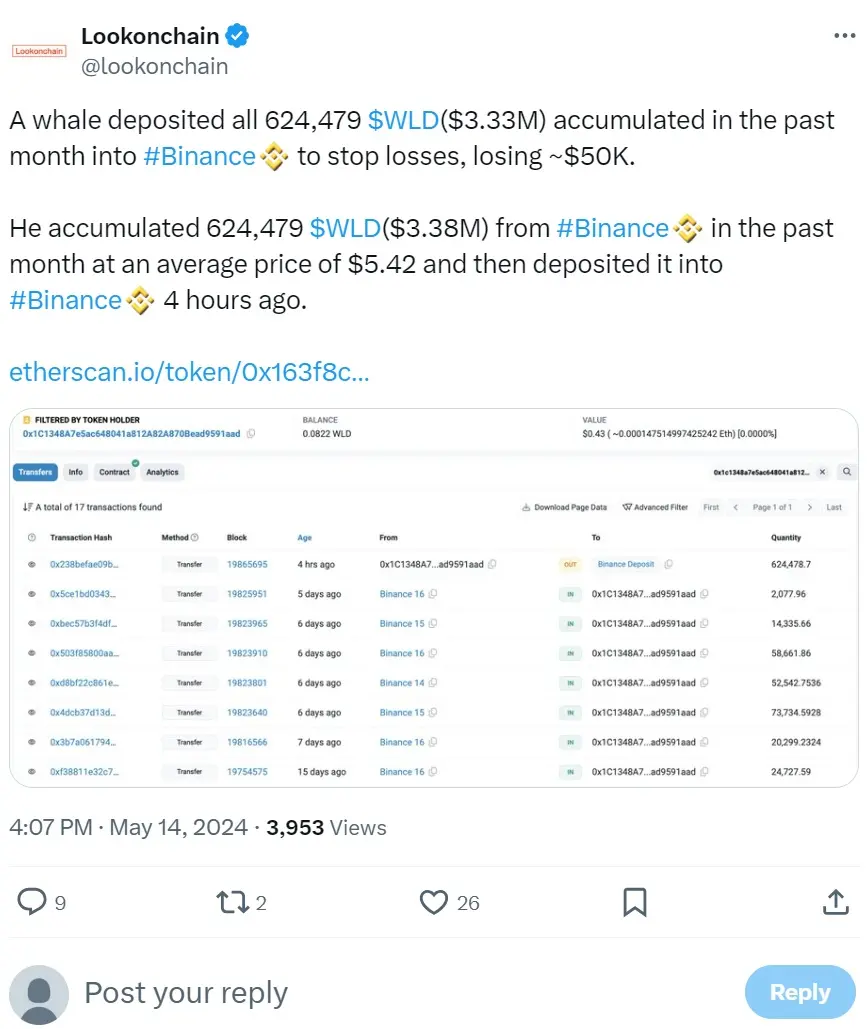867x1029 pixels.
Task: Click the share upload icon
Action: point(835,902)
